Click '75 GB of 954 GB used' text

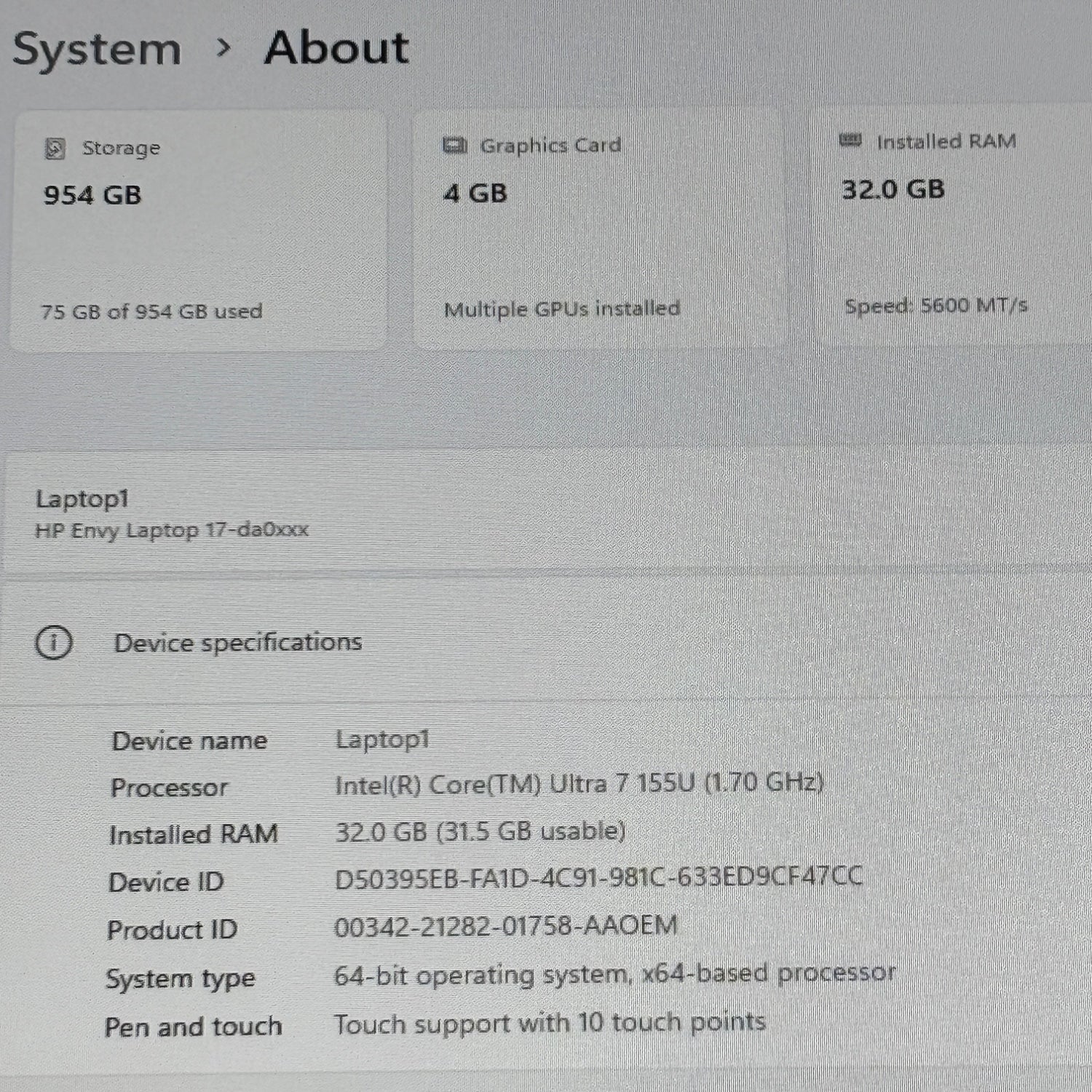(x=151, y=312)
